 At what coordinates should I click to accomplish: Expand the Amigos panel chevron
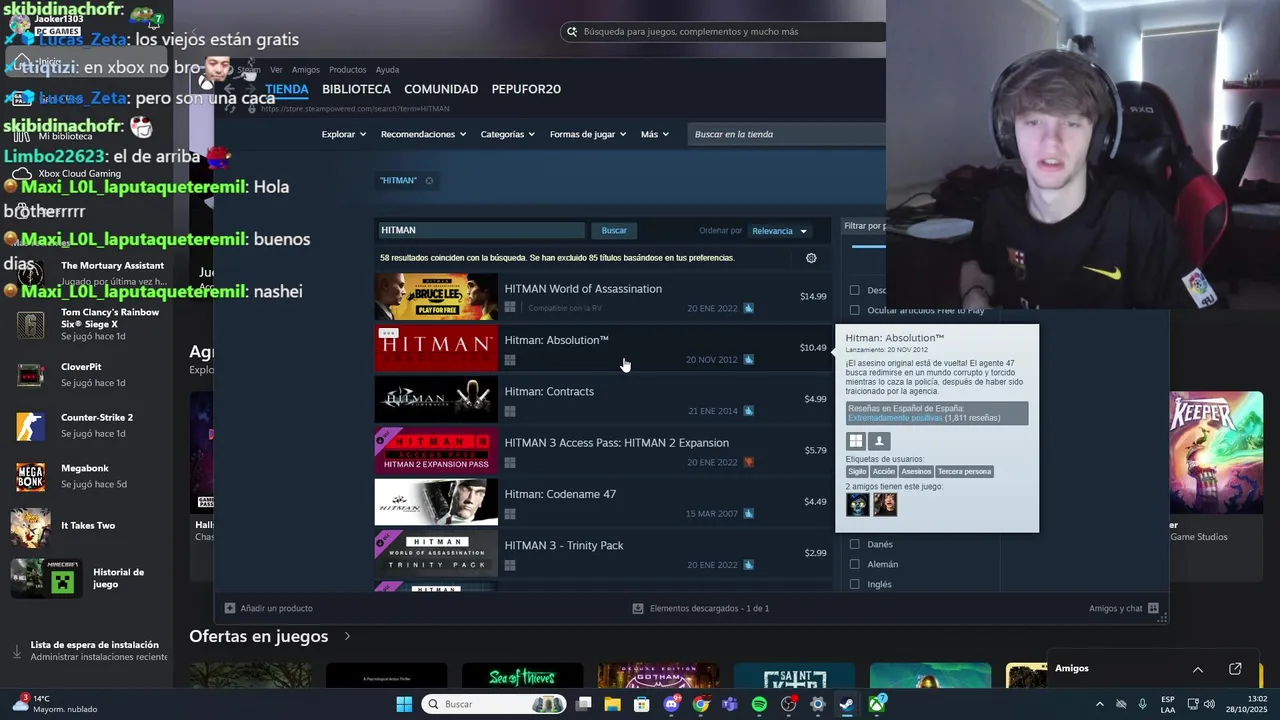[1197, 669]
